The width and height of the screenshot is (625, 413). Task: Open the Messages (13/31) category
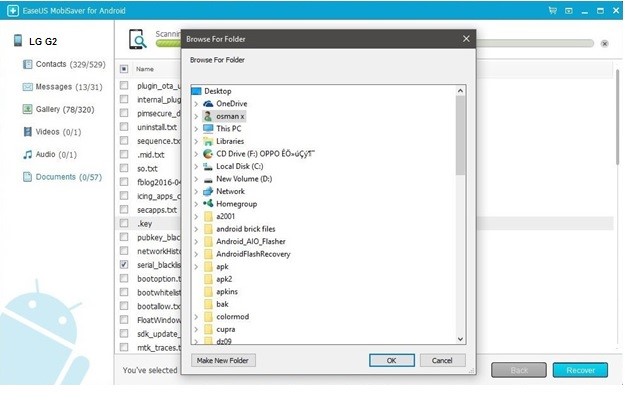pos(63,87)
